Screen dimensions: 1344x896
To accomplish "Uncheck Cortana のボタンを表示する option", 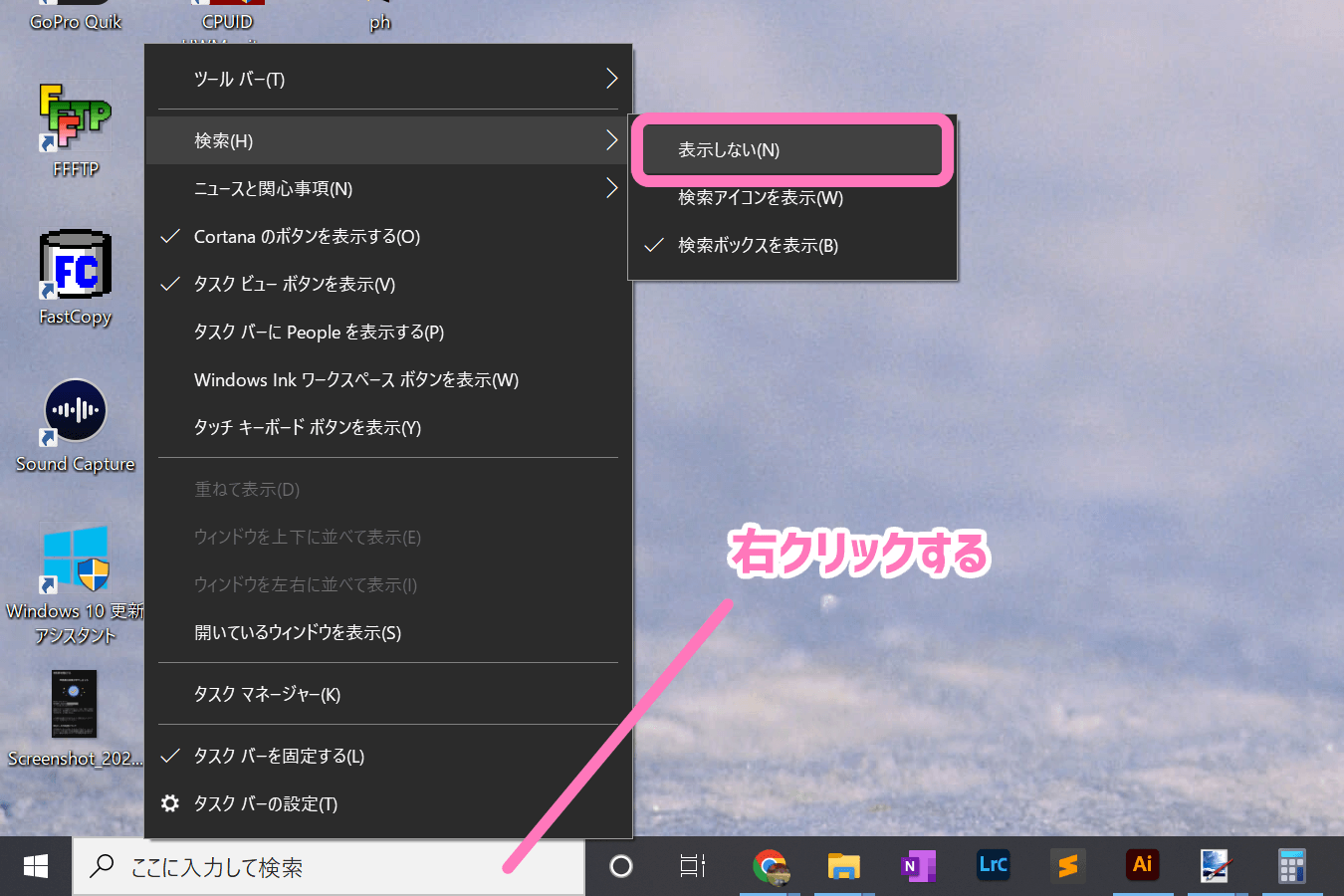I will (307, 237).
